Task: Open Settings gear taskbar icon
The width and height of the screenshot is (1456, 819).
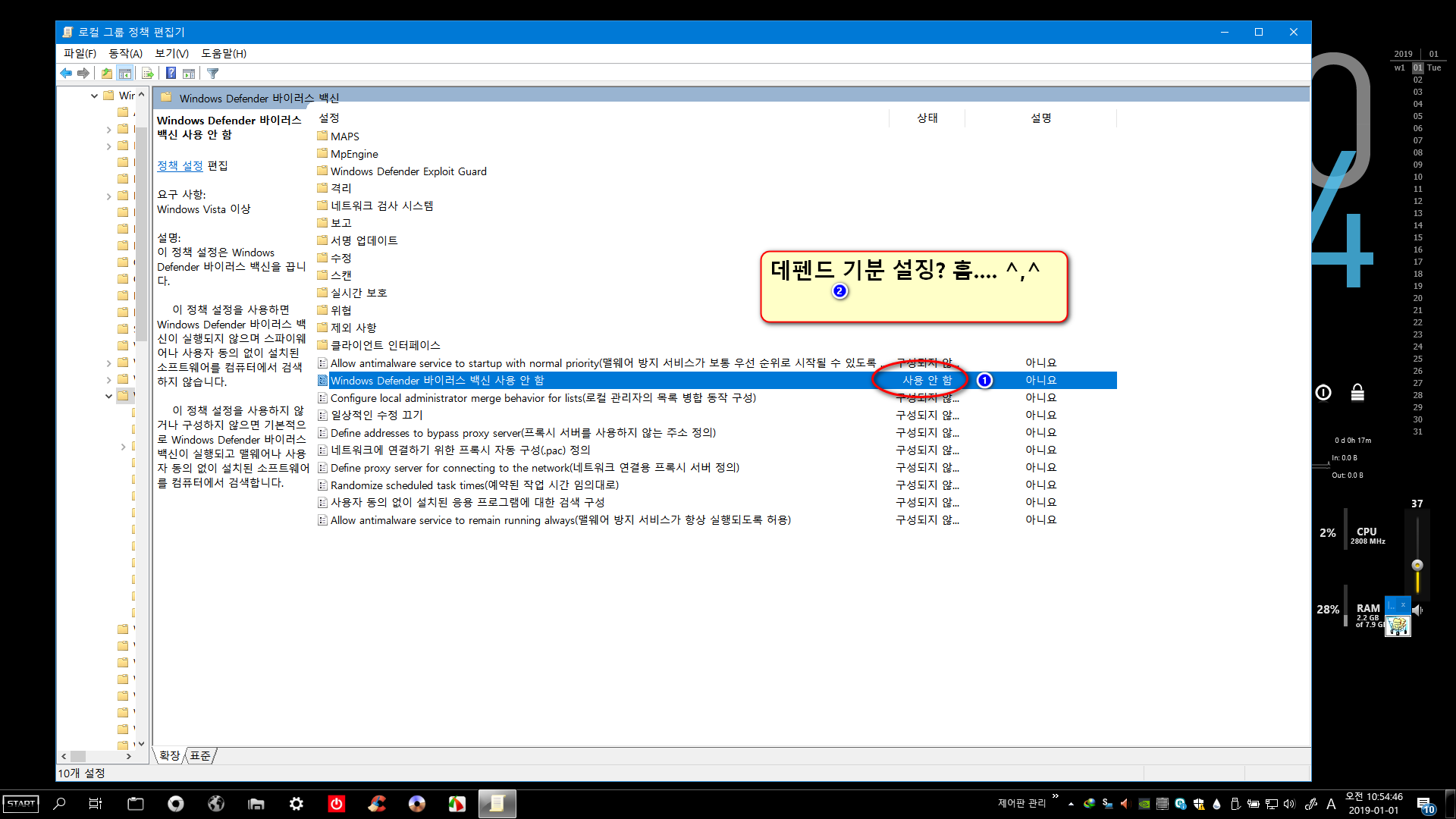Action: point(297,804)
